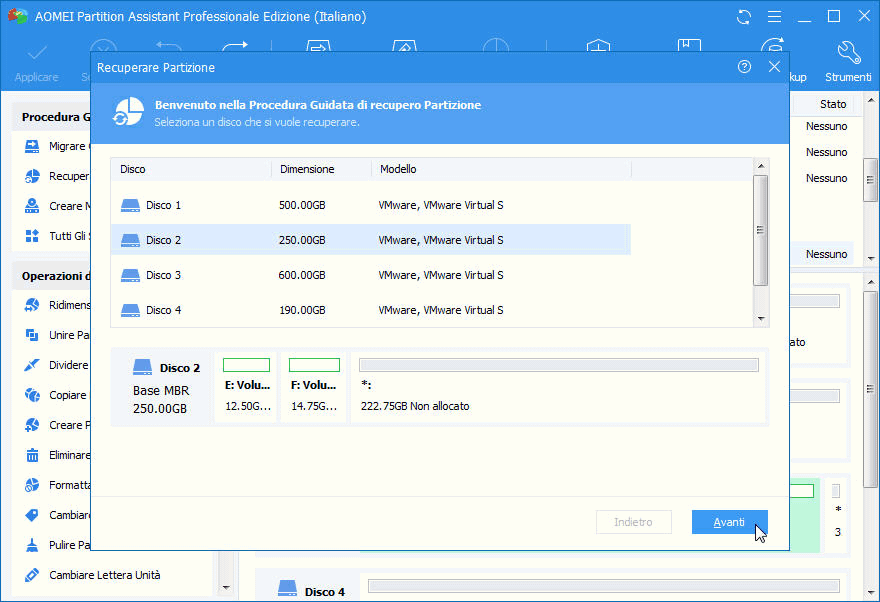This screenshot has width=880, height=602.
Task: Click Dividere partition operation in sidebar
Action: 57,365
